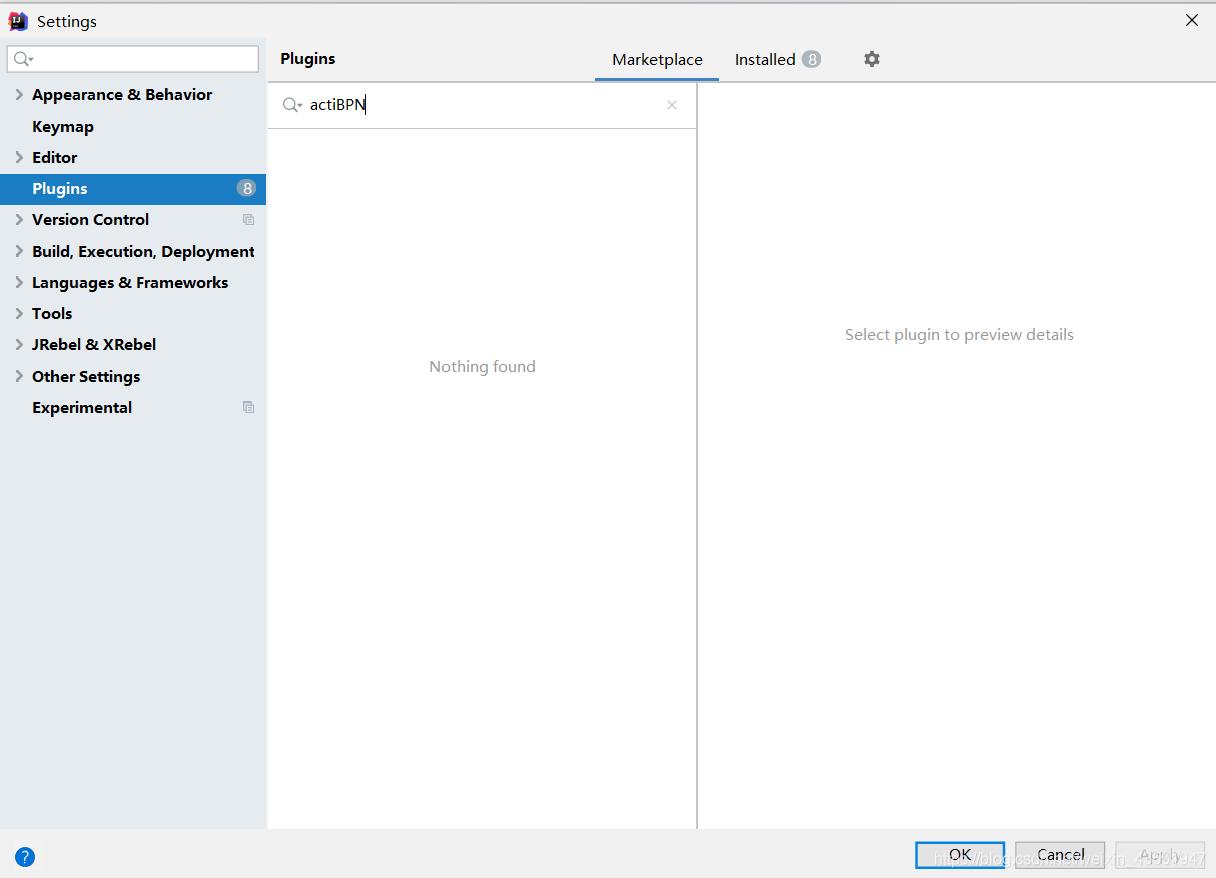Close the Settings dialog window

tap(1191, 21)
